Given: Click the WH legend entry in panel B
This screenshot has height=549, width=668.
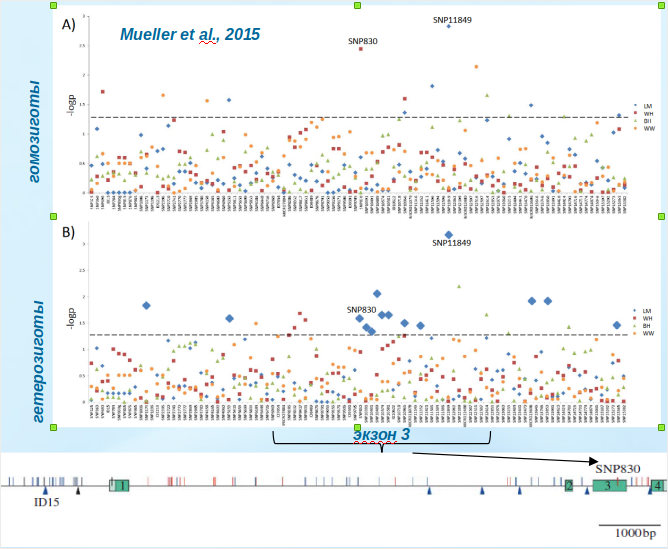Looking at the screenshot, I should coord(642,319).
